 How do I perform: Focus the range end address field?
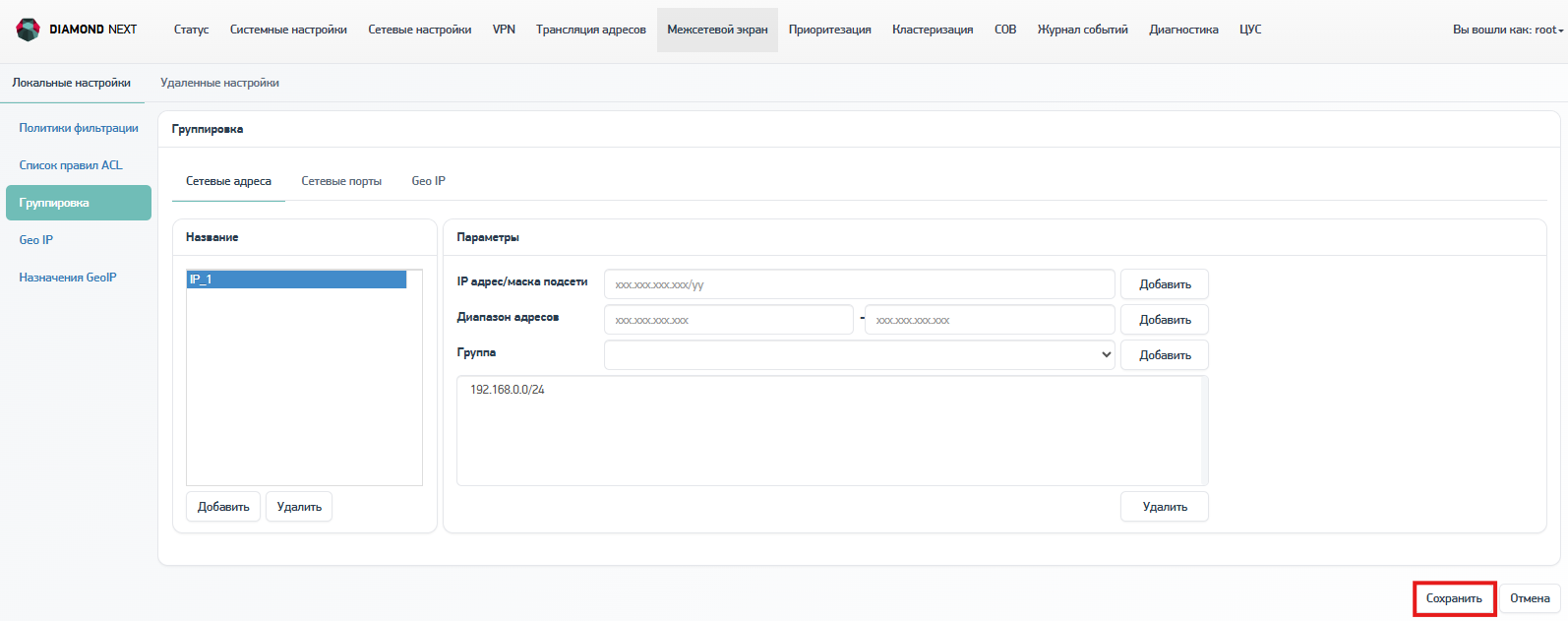(x=990, y=320)
